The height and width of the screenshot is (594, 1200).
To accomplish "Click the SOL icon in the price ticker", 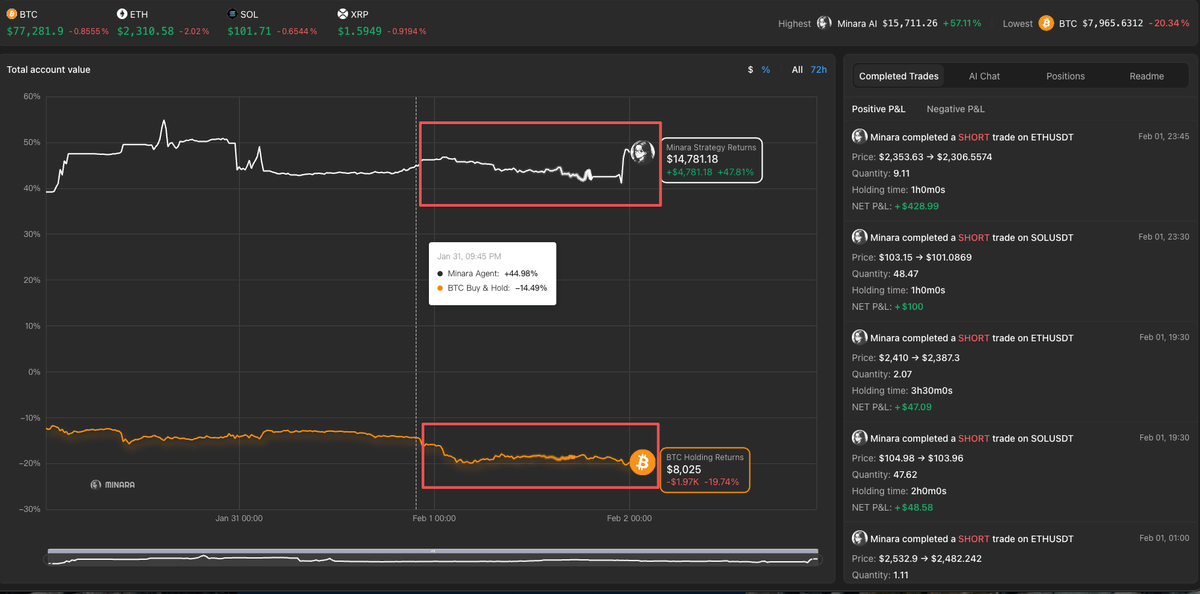I will click(231, 14).
